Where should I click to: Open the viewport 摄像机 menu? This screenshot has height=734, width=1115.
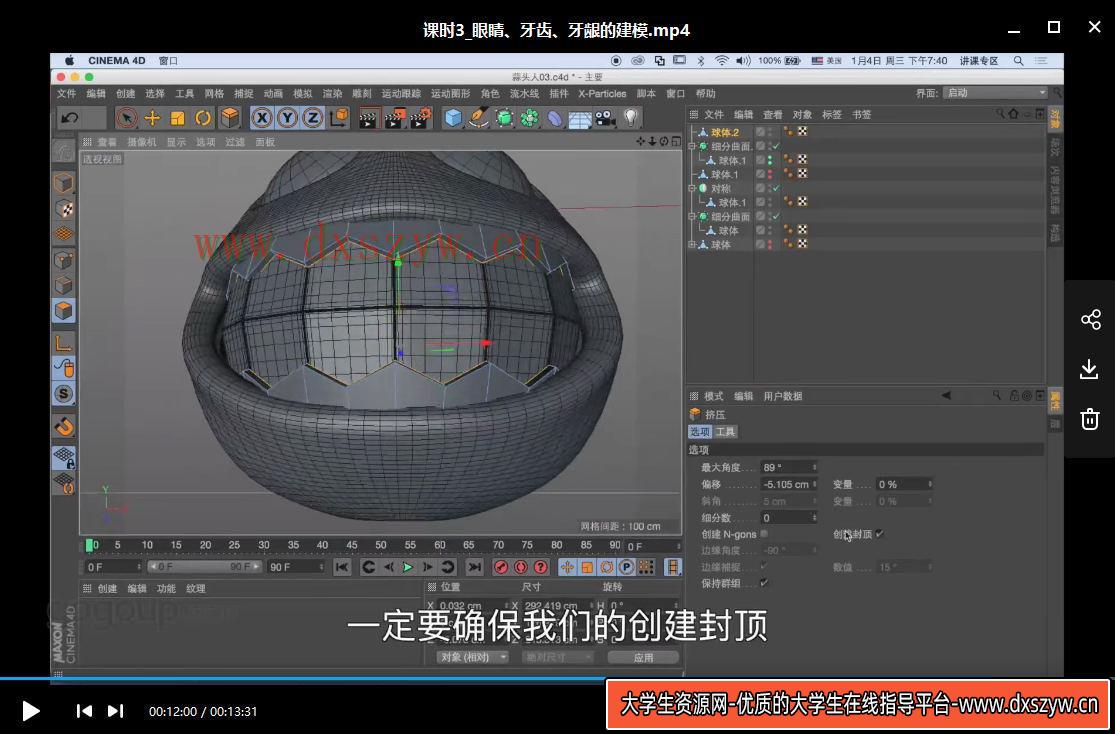point(142,142)
